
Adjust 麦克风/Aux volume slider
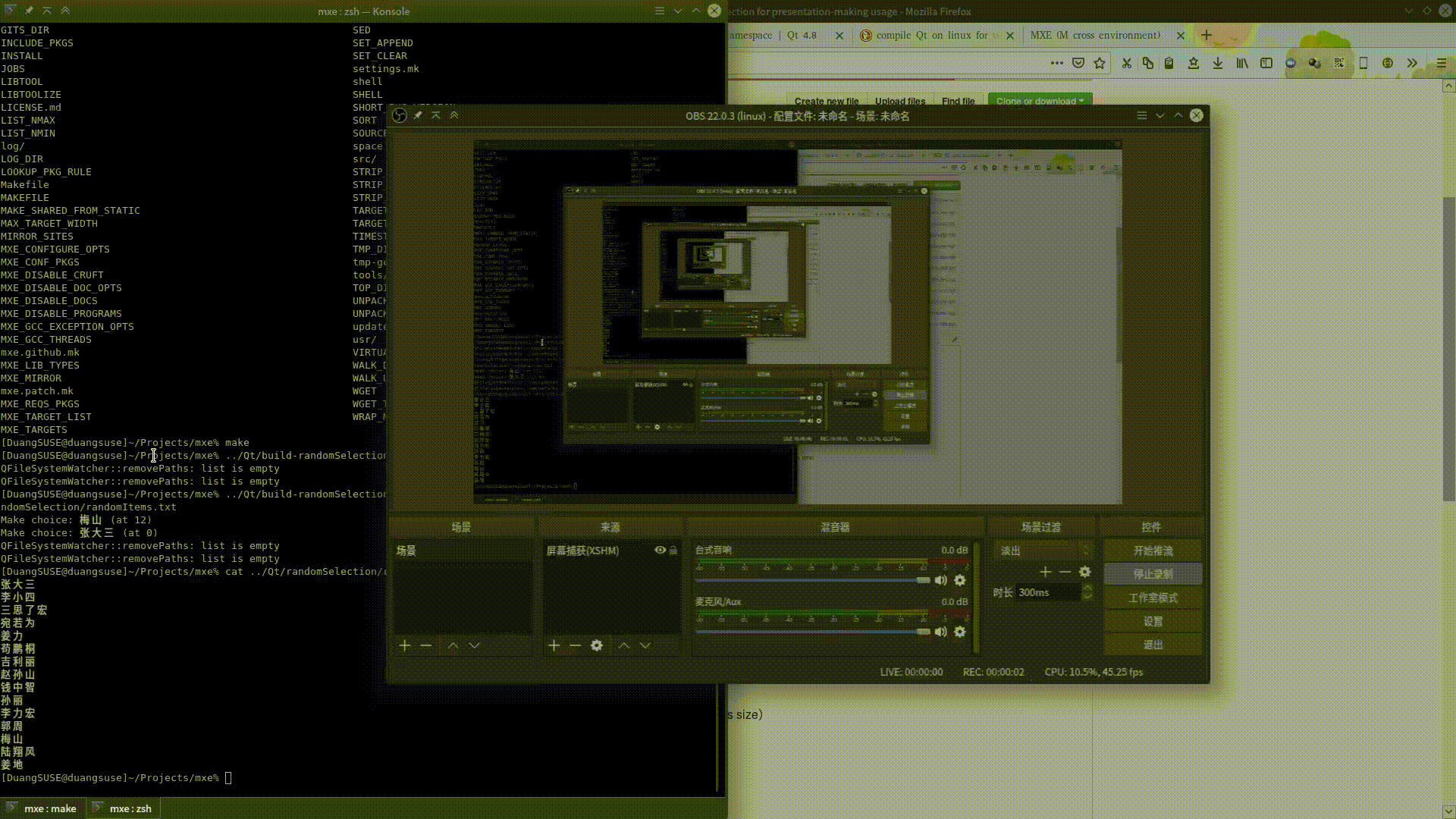[x=813, y=632]
